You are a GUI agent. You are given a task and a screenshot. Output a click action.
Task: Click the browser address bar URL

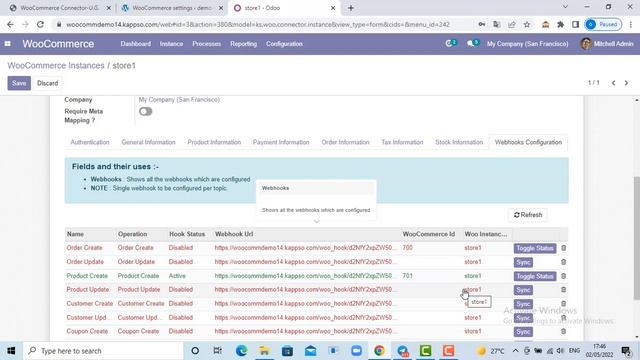click(258, 24)
